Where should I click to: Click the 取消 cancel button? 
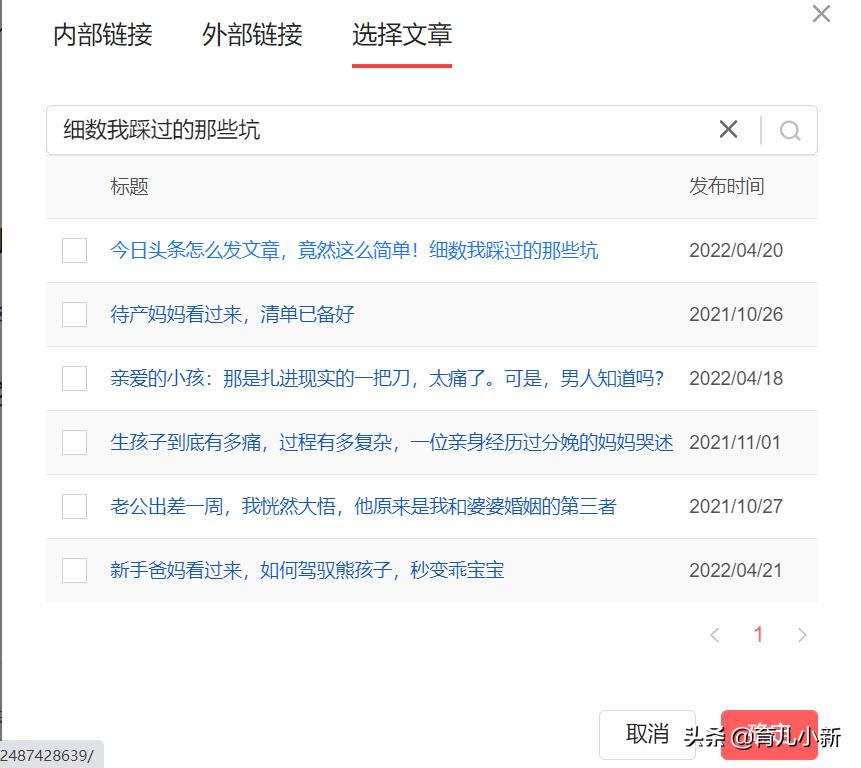pos(647,734)
